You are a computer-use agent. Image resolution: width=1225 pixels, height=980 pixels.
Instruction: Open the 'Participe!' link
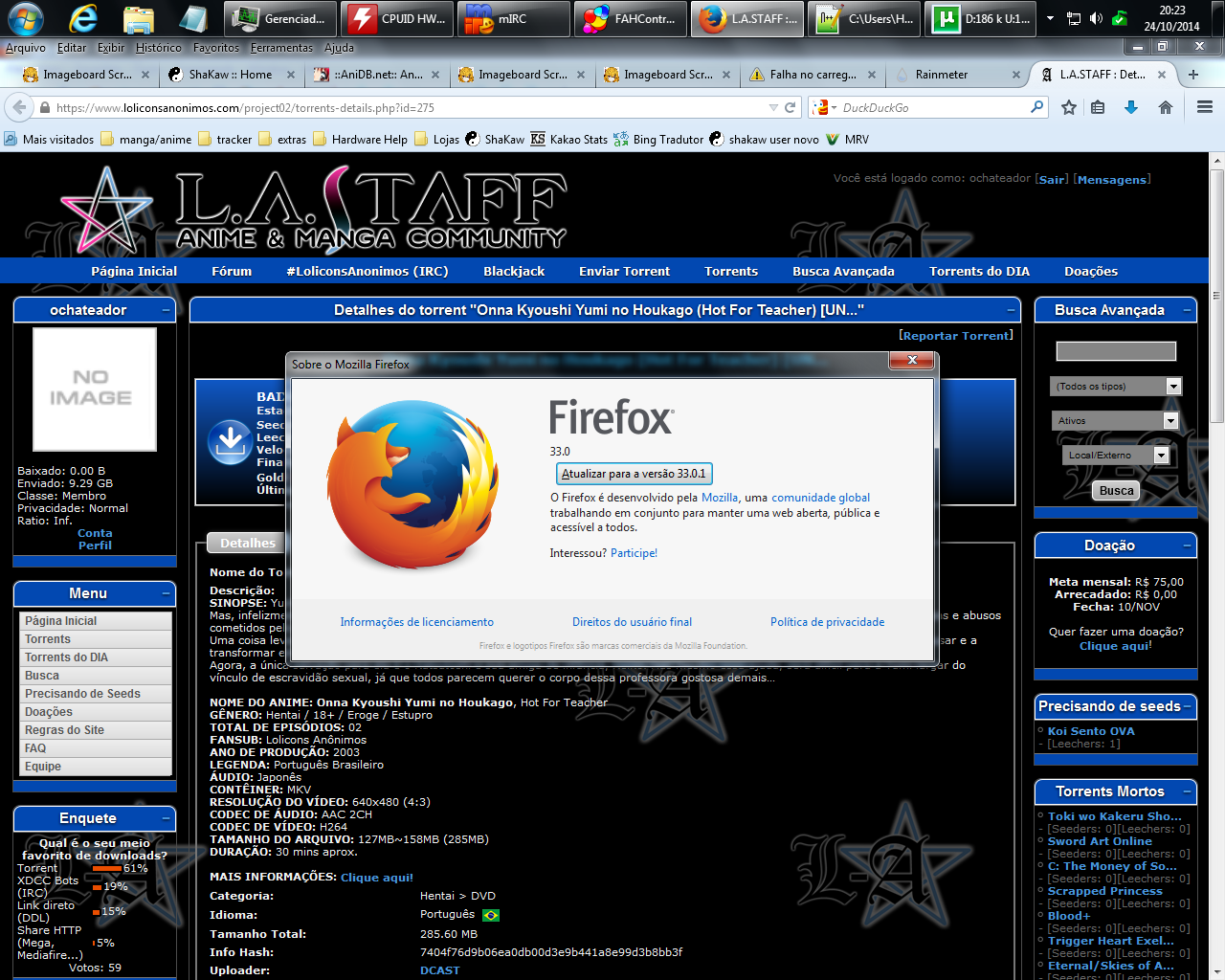click(x=634, y=553)
